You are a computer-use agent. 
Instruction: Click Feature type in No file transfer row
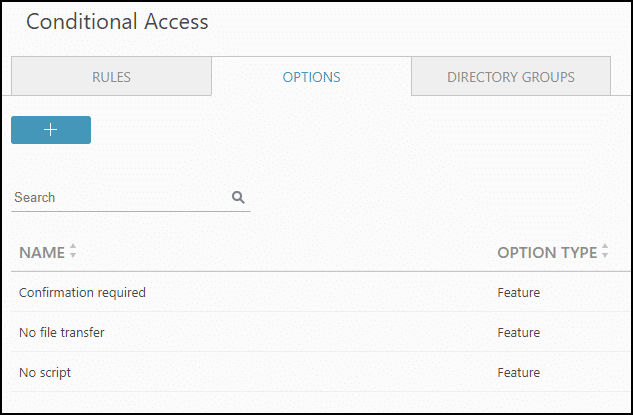tap(519, 332)
